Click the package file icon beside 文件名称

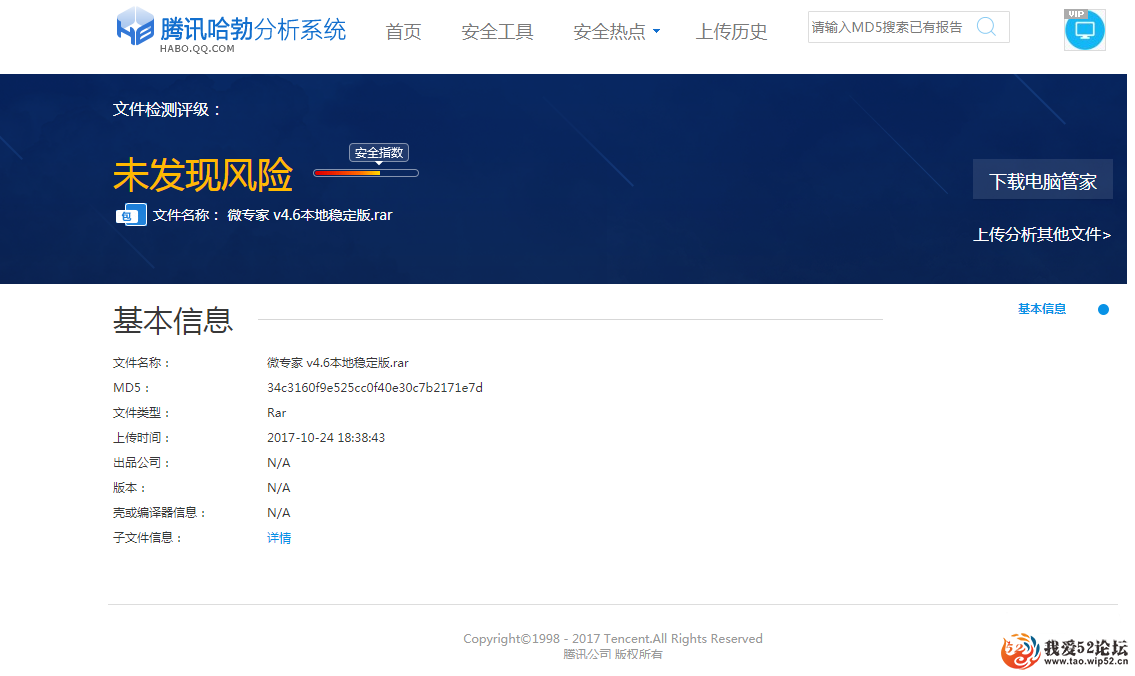pos(131,215)
